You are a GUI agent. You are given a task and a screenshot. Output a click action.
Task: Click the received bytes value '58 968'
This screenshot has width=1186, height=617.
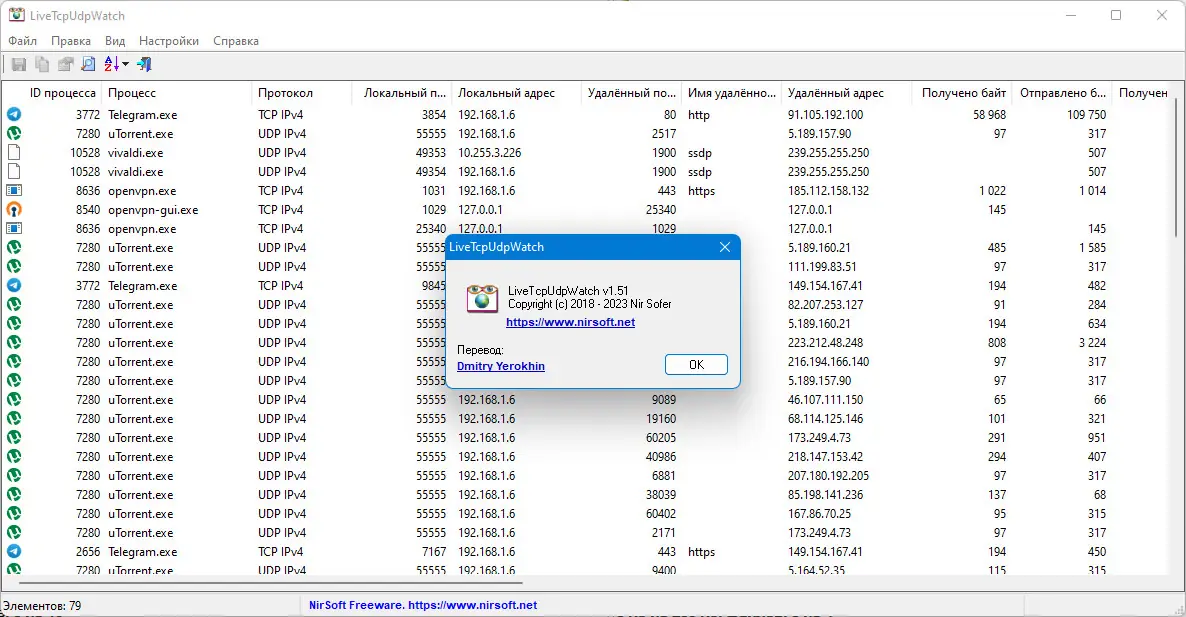tap(989, 115)
